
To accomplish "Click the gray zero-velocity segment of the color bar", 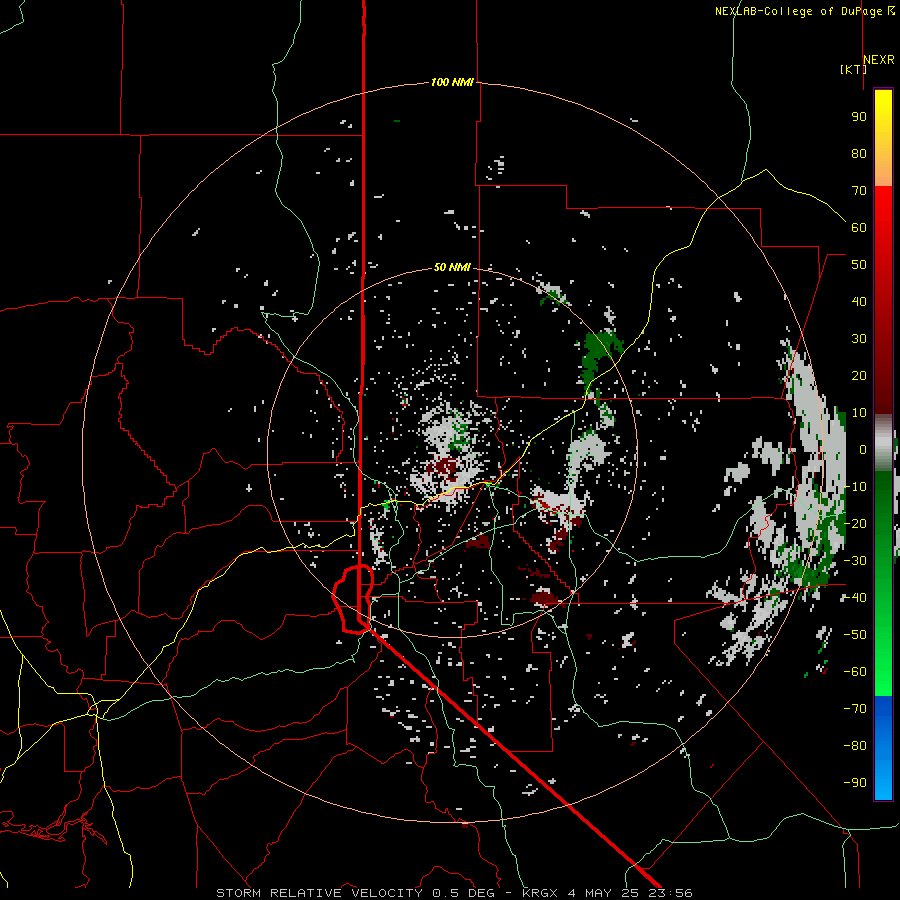I will (x=883, y=443).
